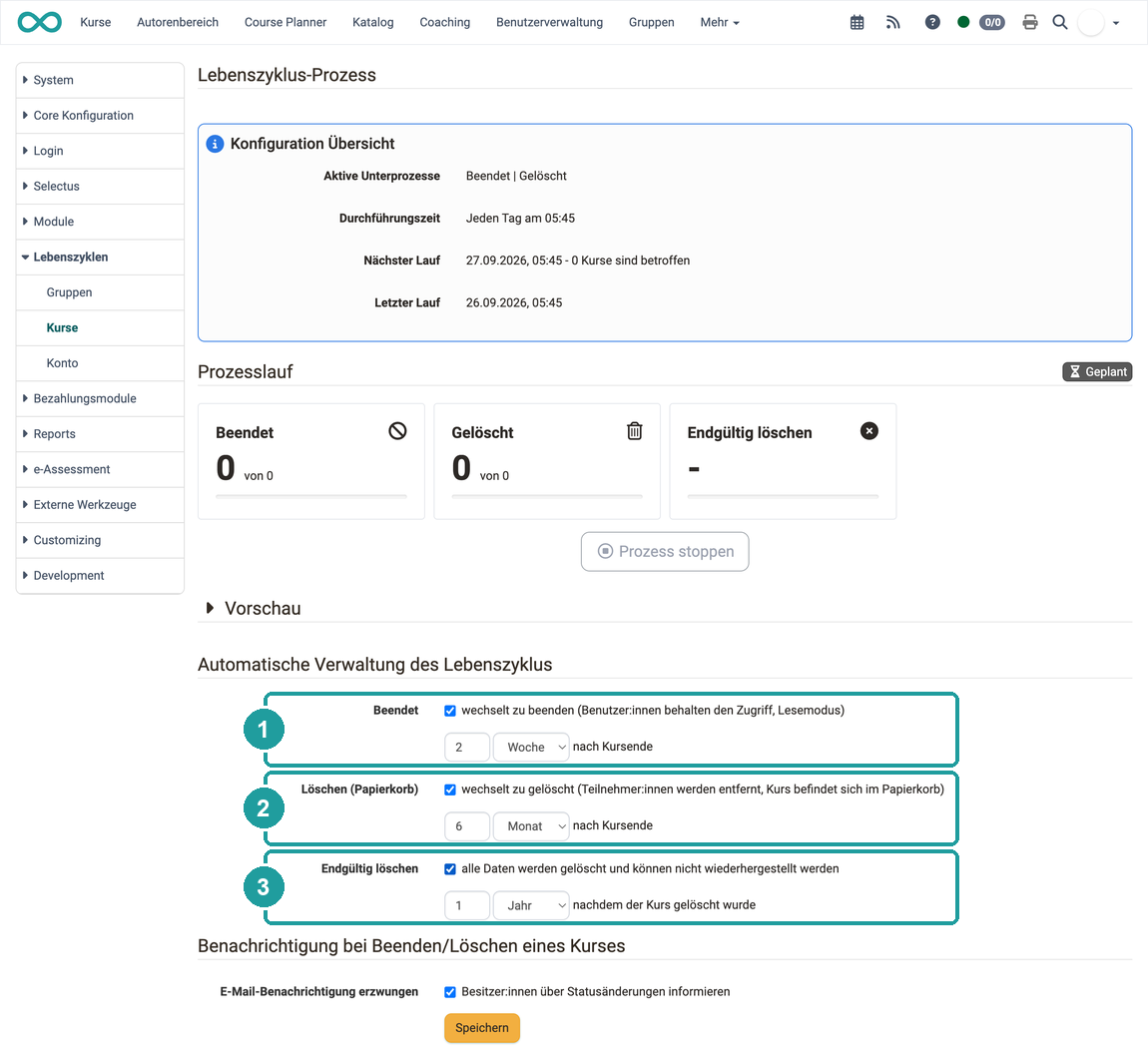This screenshot has height=1060, width=1148.
Task: Expand Customizing in the sidebar
Action: (100, 540)
